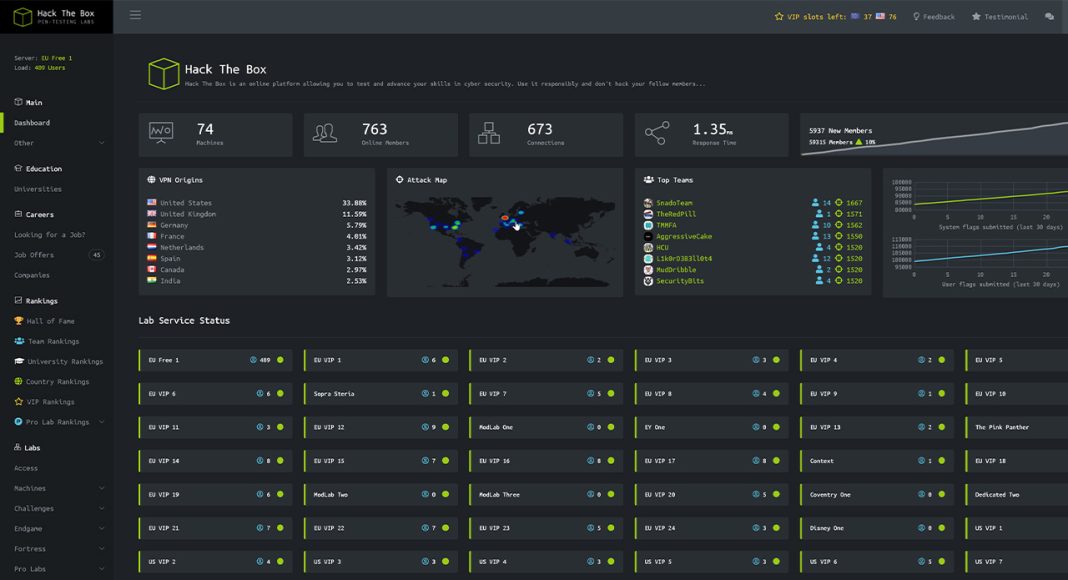Click the Hack The Box logo in top-left corner
The width and height of the screenshot is (1068, 580).
point(56,16)
